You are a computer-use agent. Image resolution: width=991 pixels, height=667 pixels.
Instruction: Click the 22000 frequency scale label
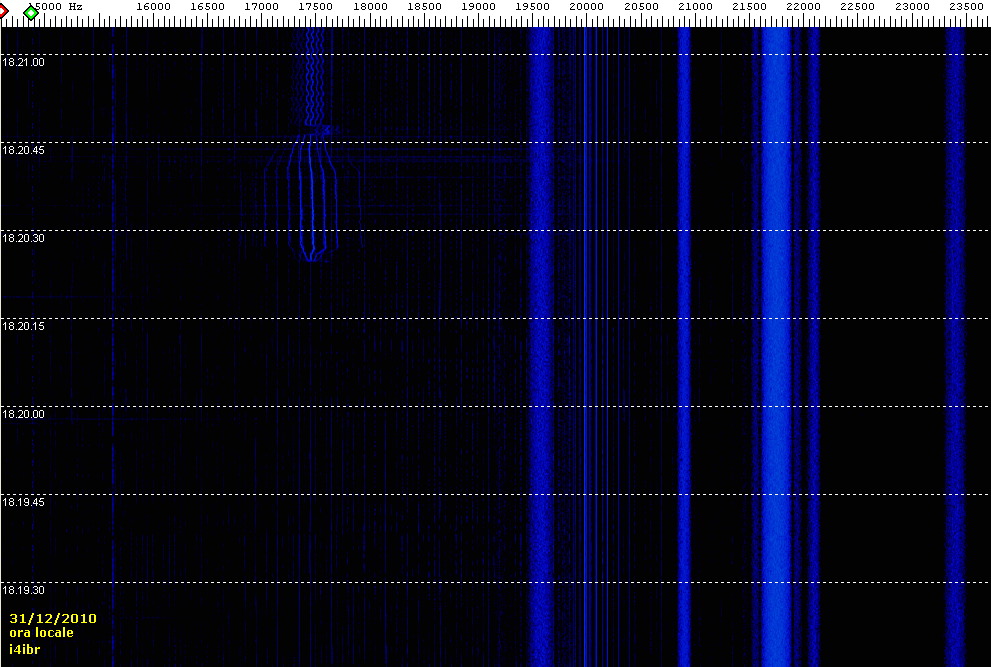coord(804,6)
